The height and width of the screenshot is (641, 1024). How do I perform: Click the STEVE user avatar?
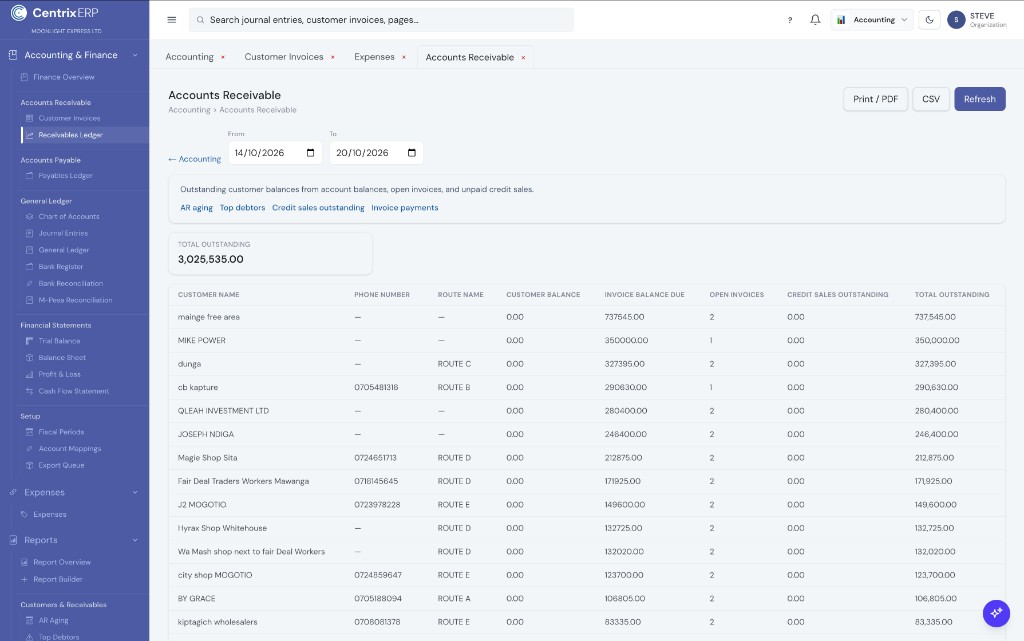[956, 20]
